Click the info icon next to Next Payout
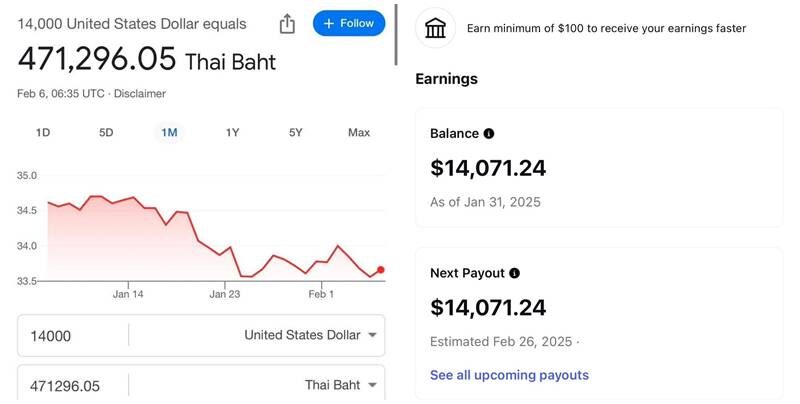The width and height of the screenshot is (800, 404). [514, 273]
